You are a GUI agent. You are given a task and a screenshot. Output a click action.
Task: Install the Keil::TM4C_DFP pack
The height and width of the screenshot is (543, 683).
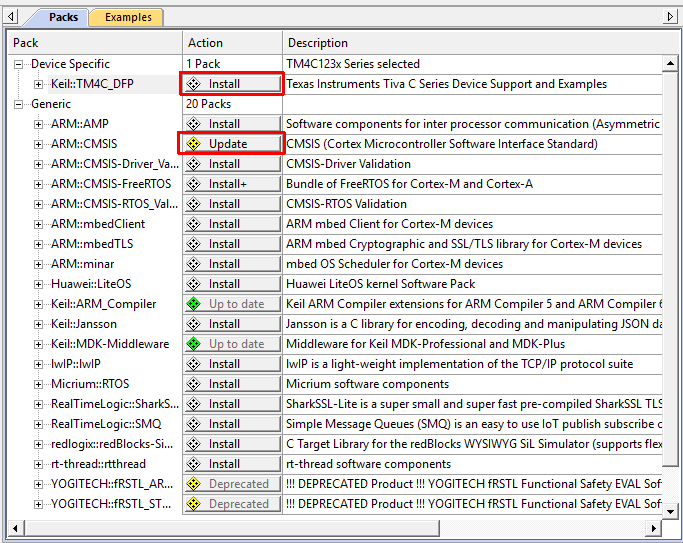click(x=233, y=84)
